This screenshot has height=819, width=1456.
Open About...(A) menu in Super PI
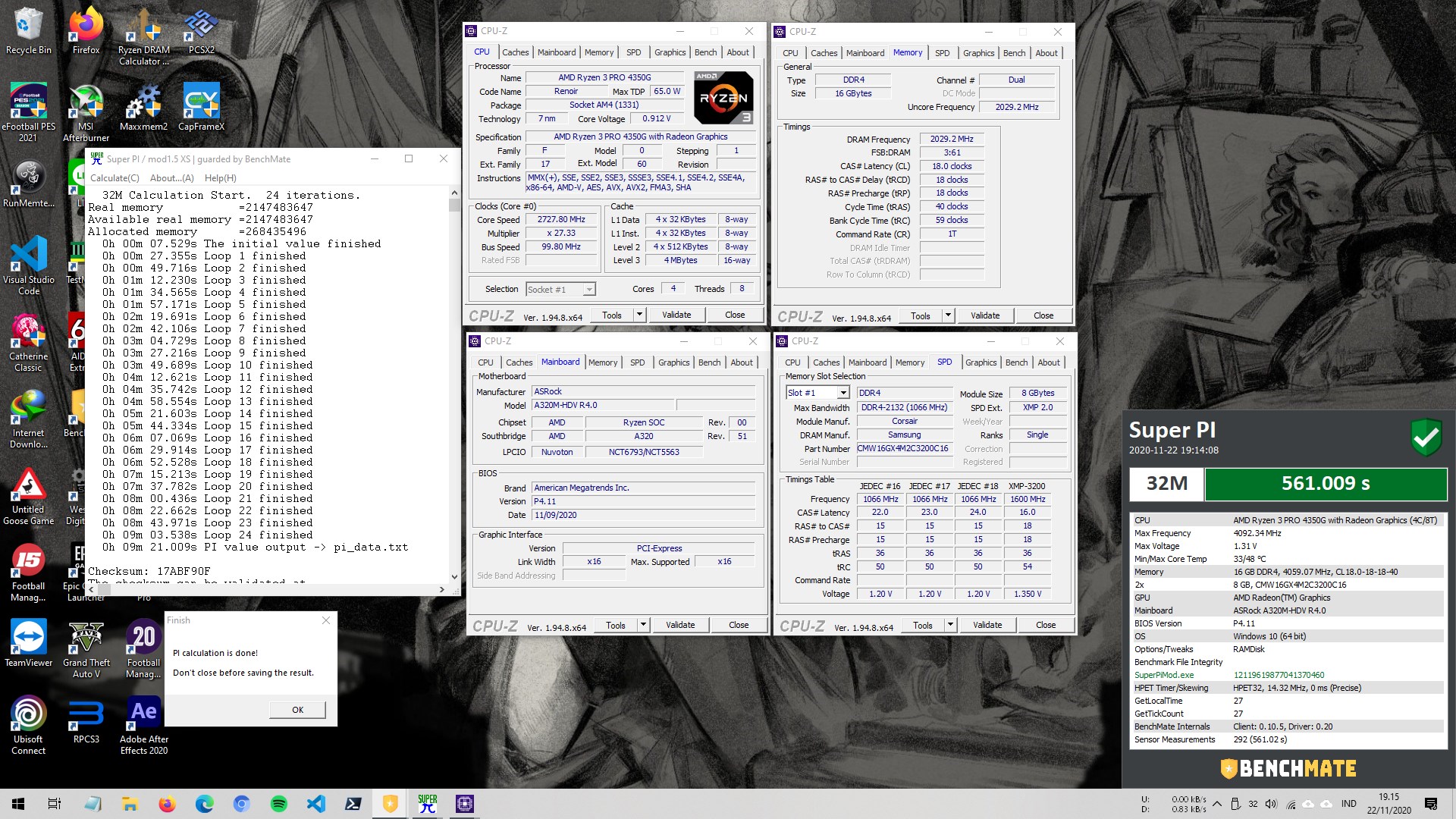pos(172,177)
